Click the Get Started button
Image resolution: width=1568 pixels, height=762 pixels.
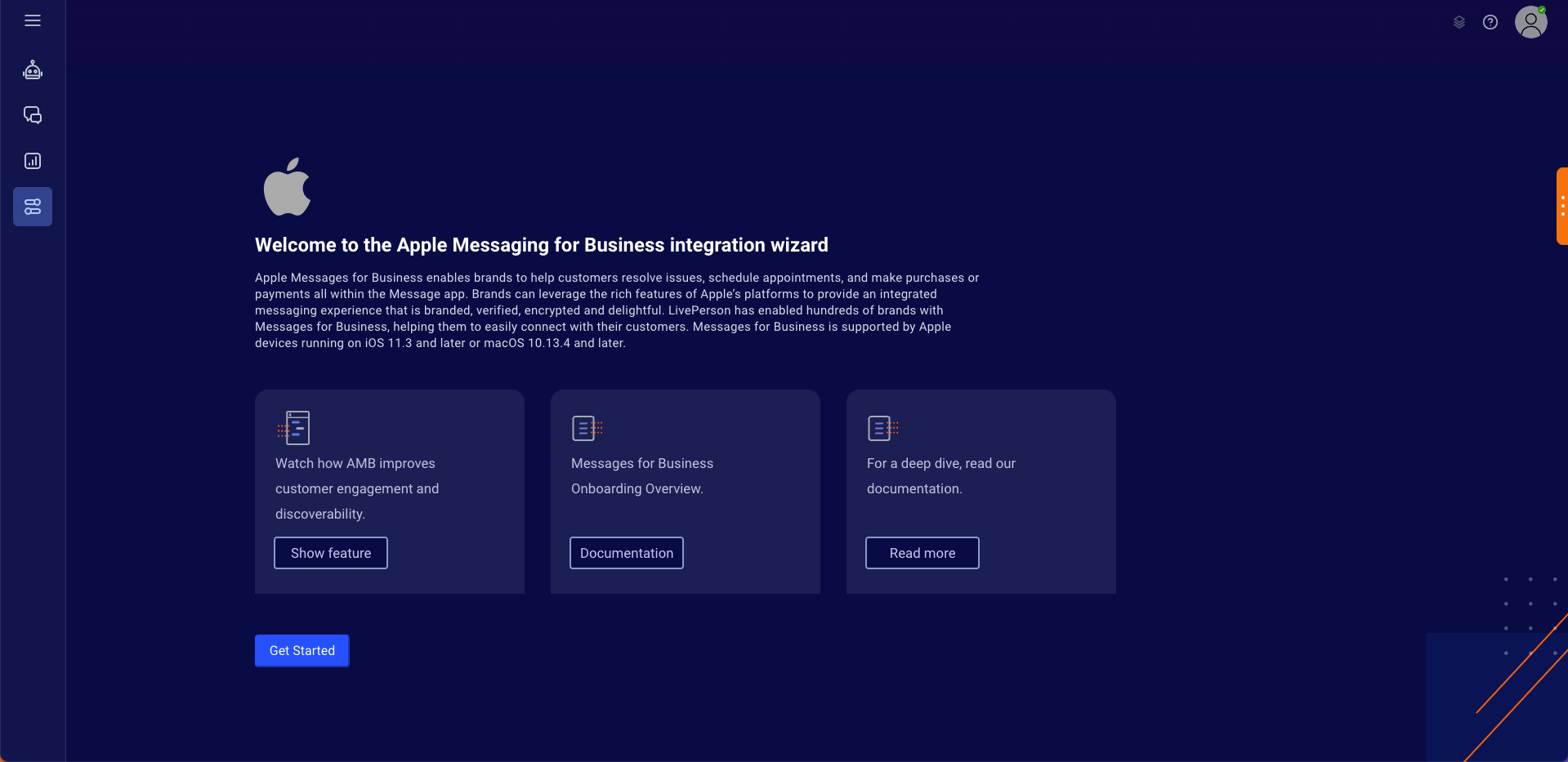point(302,651)
